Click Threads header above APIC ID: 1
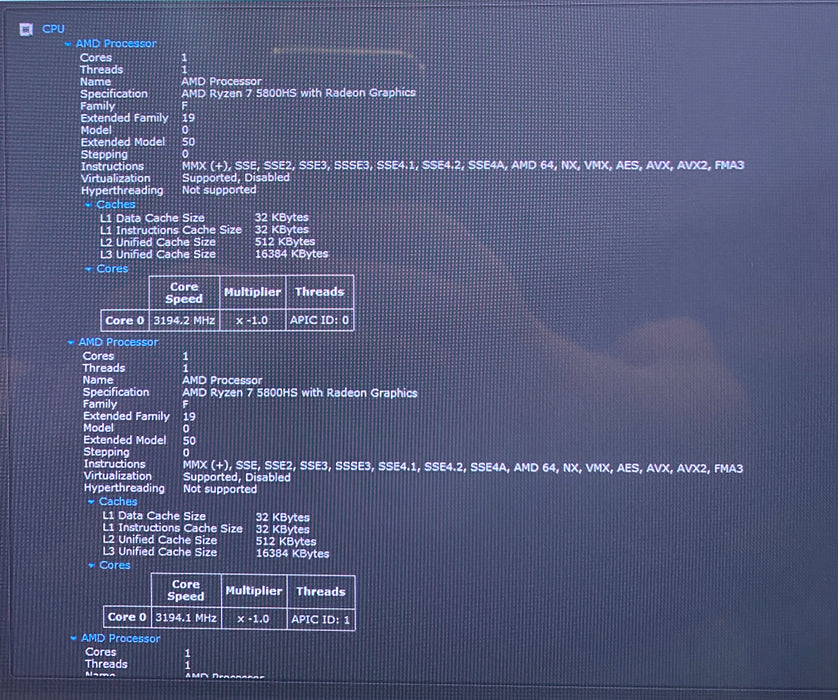838x700 pixels. tap(321, 592)
